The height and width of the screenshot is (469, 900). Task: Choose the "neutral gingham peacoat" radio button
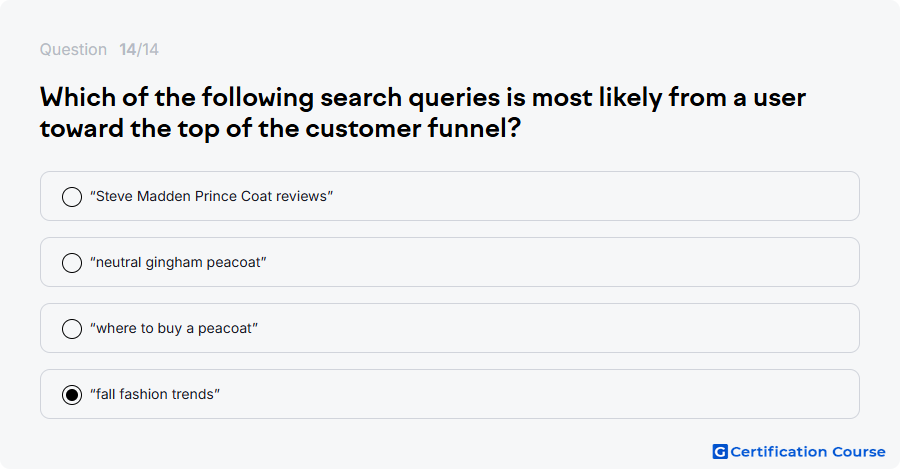click(72, 262)
